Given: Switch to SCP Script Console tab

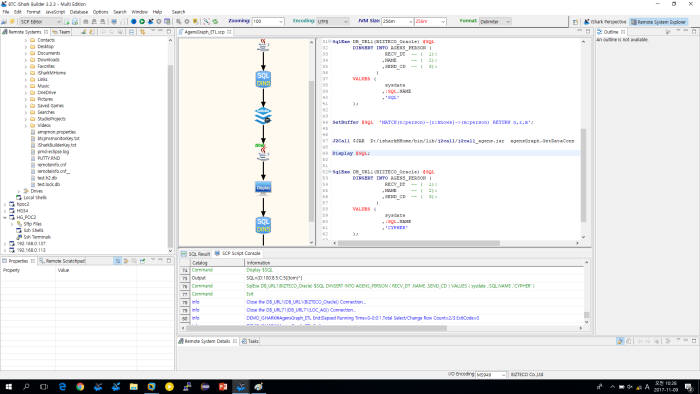Looking at the screenshot, I should 237,253.
